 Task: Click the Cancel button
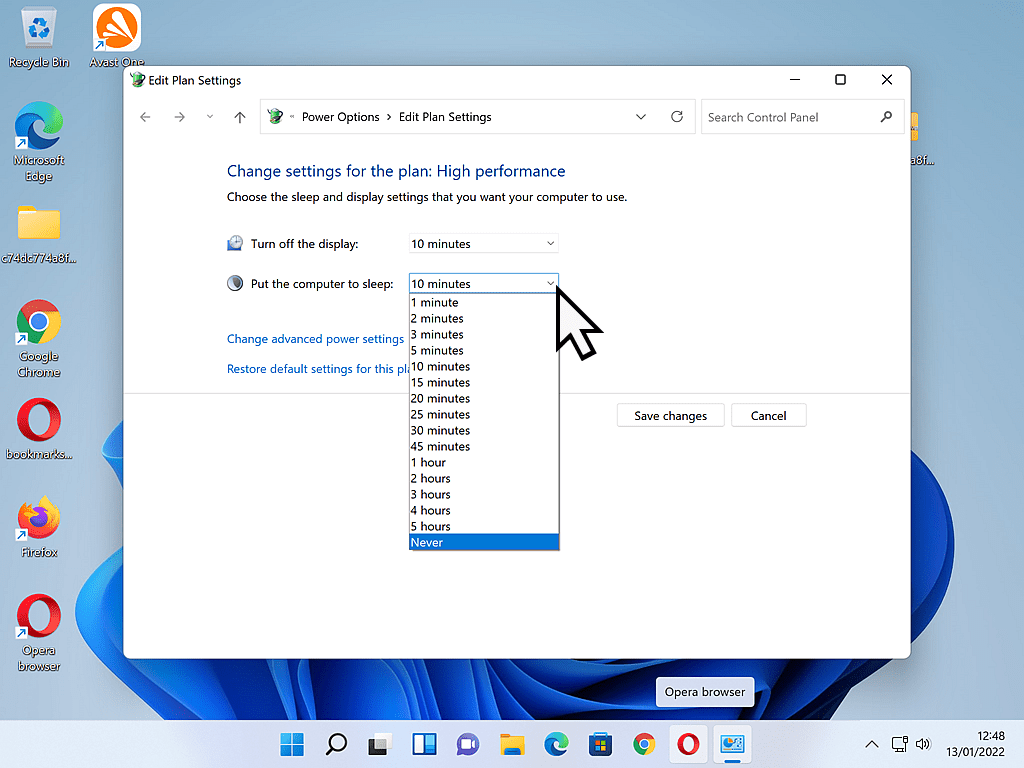(x=768, y=416)
